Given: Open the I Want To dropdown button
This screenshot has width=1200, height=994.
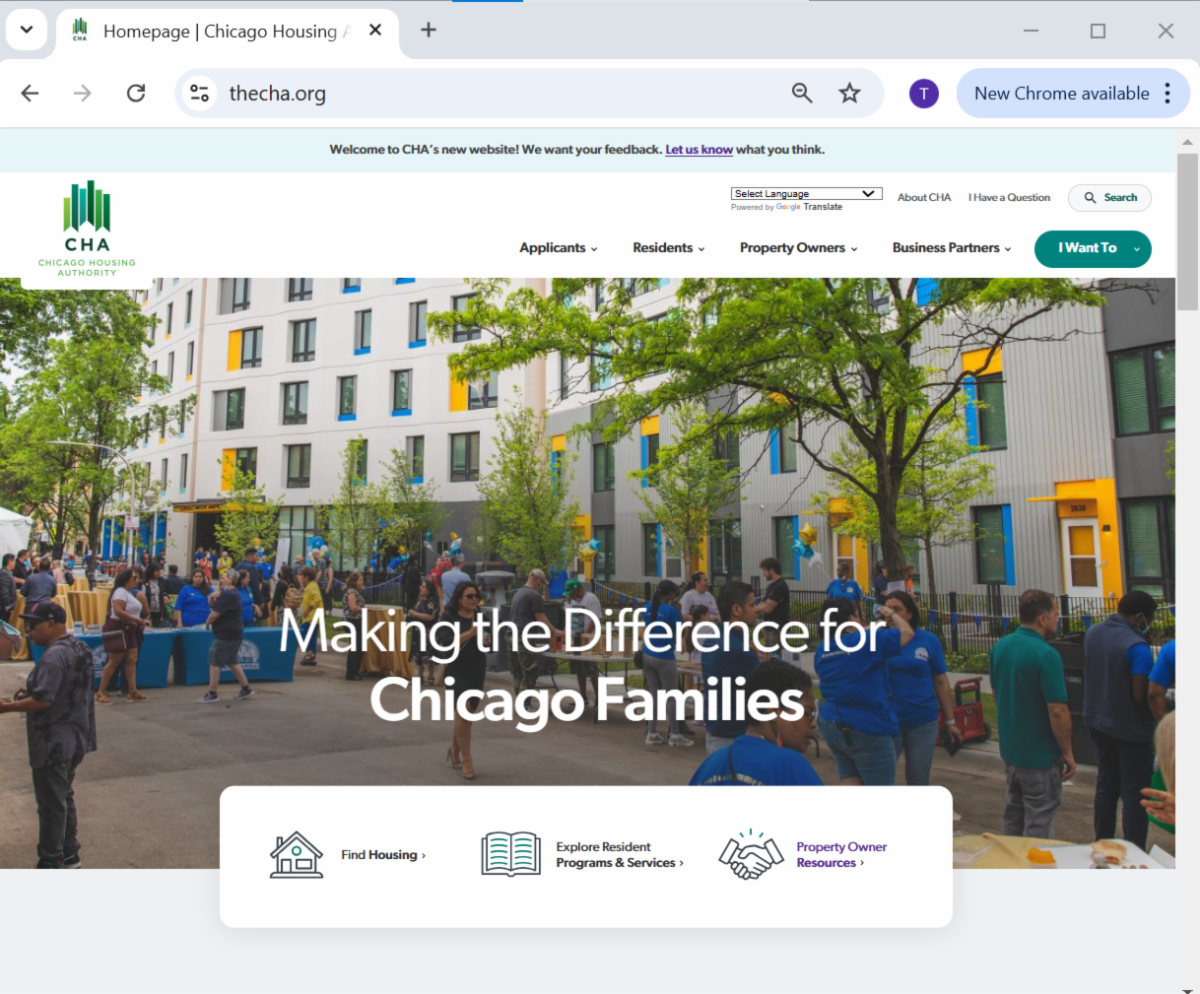Looking at the screenshot, I should 1092,249.
